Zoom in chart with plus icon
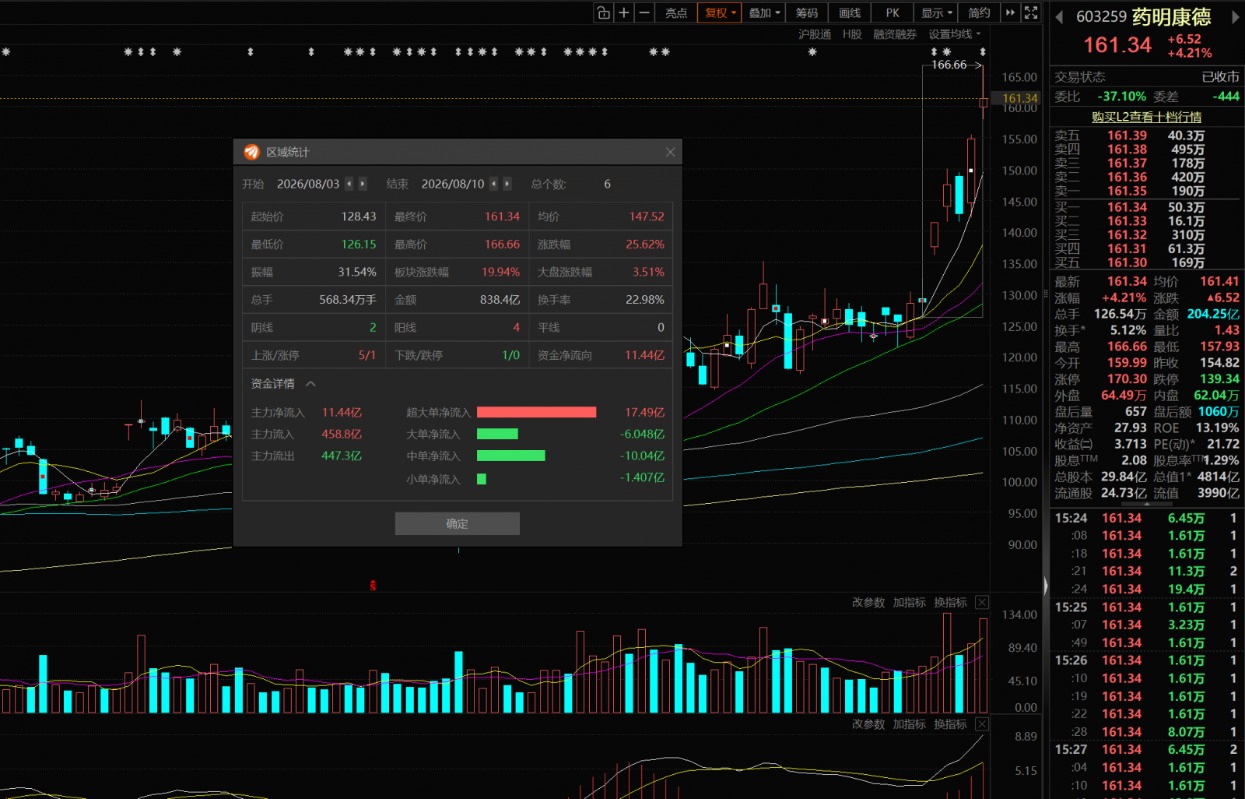Screen dimensions: 1245x799 [624, 12]
